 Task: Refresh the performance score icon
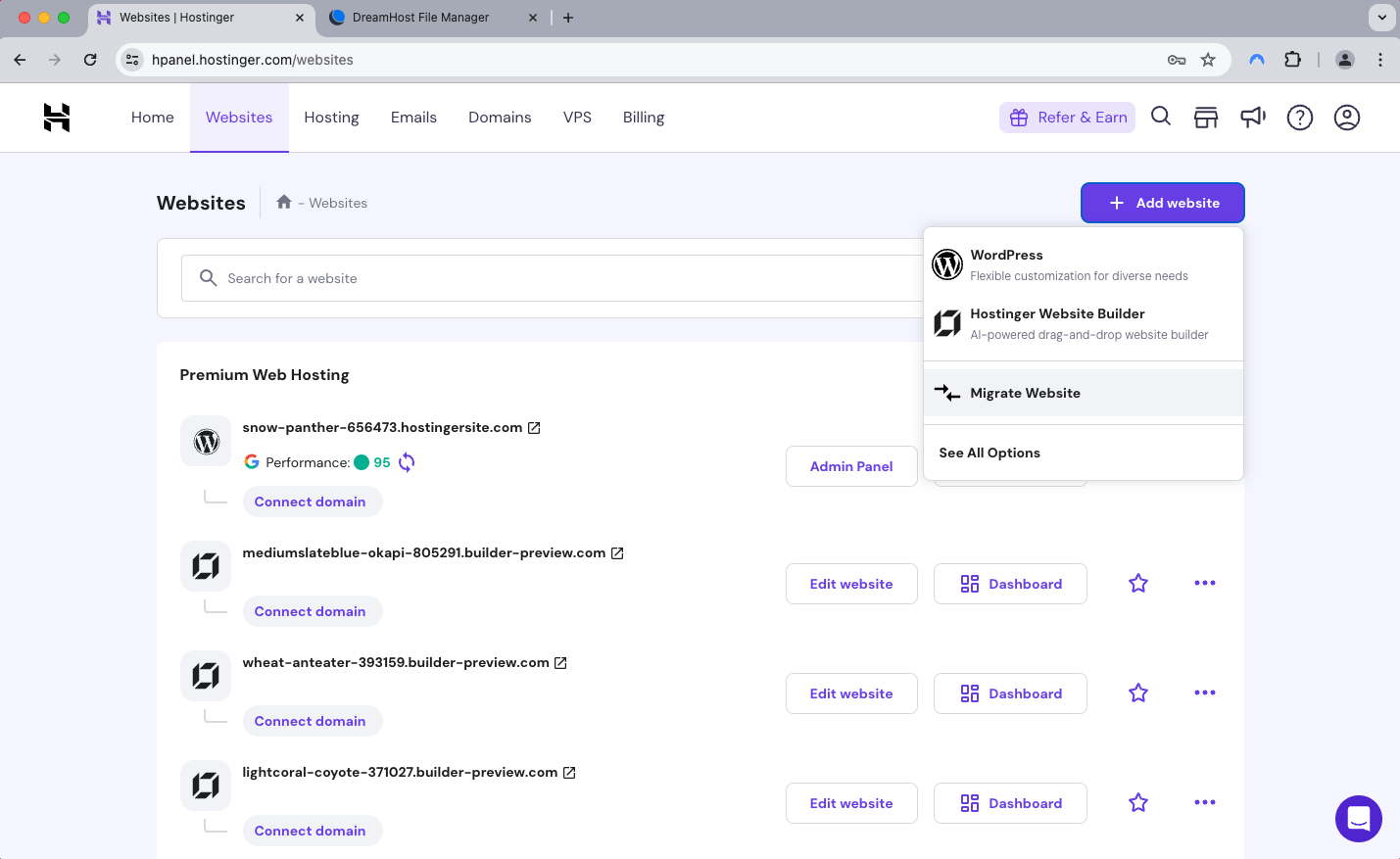tap(407, 462)
